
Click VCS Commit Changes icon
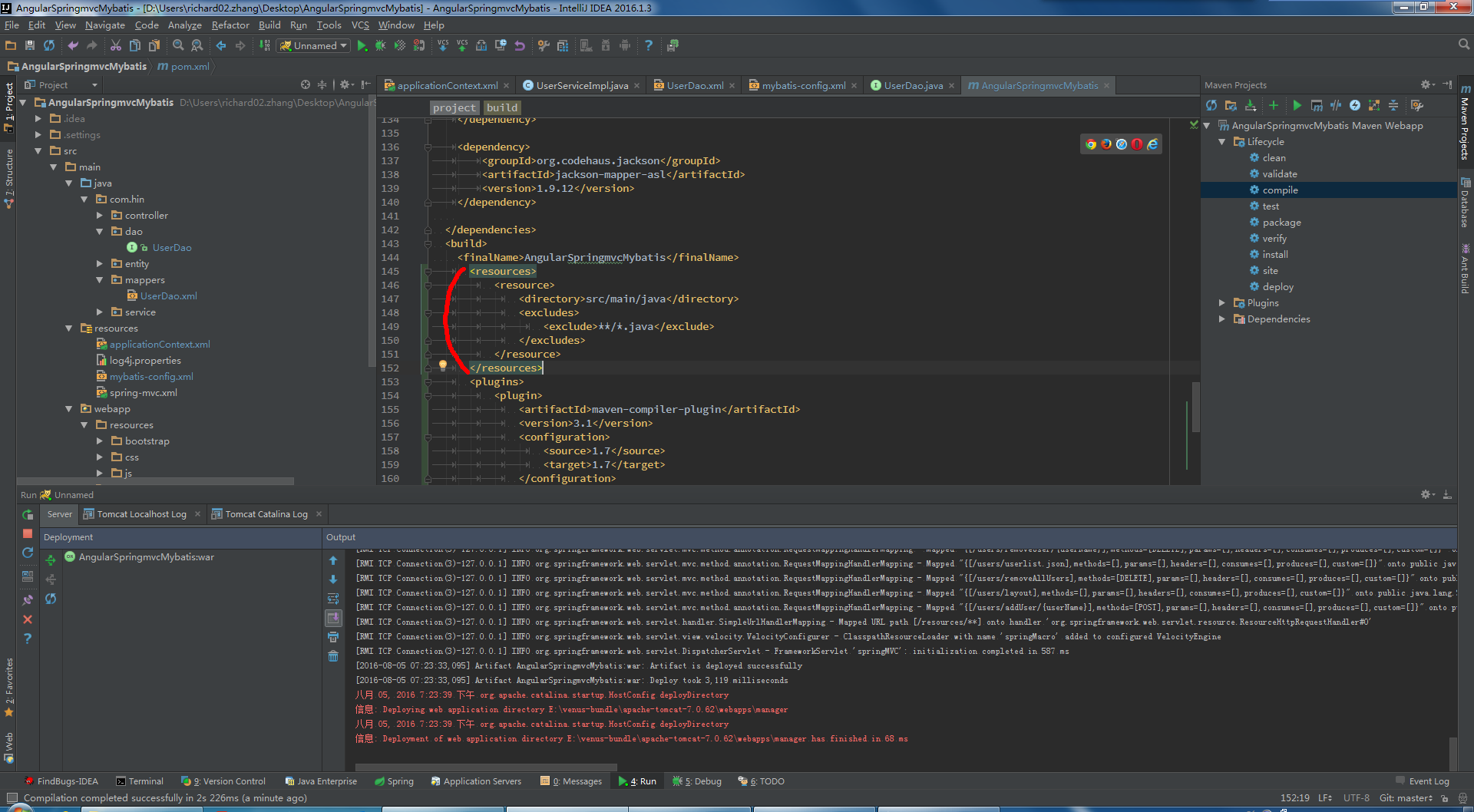click(x=462, y=46)
